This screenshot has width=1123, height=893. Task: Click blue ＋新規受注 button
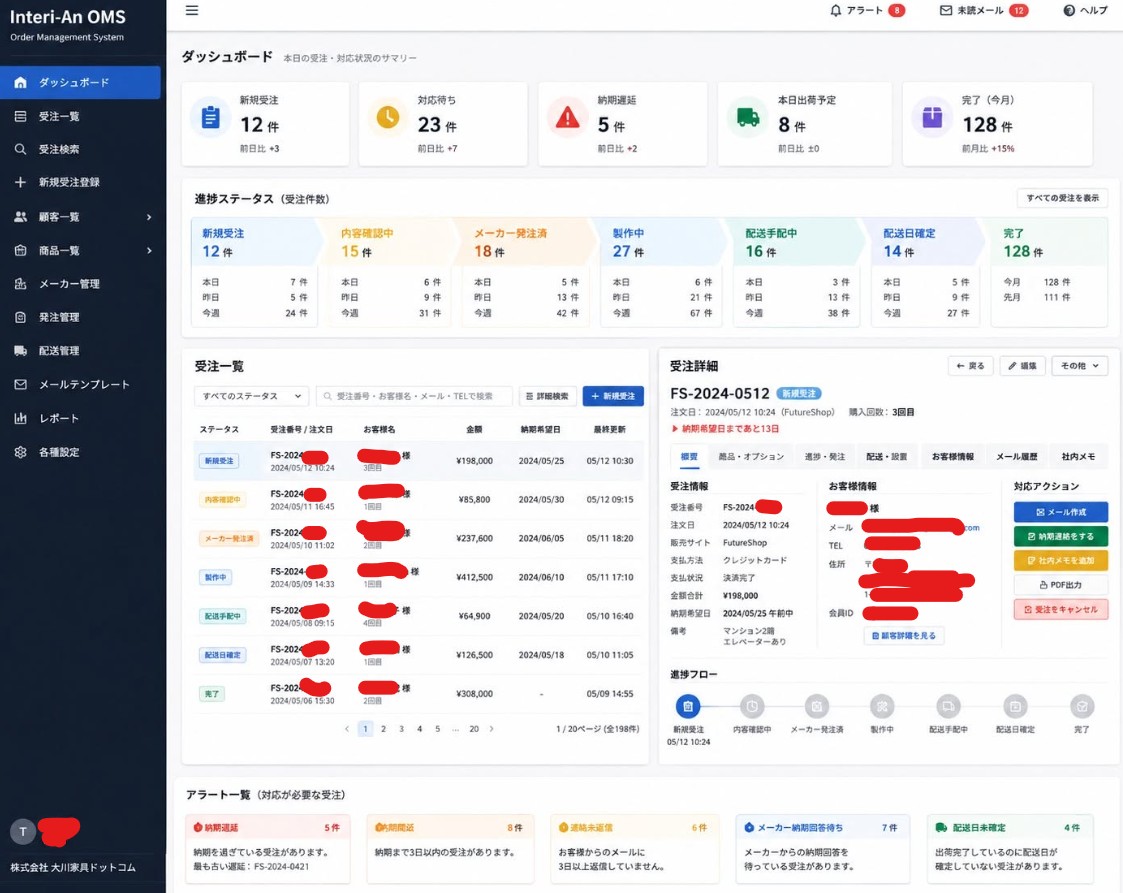(613, 396)
